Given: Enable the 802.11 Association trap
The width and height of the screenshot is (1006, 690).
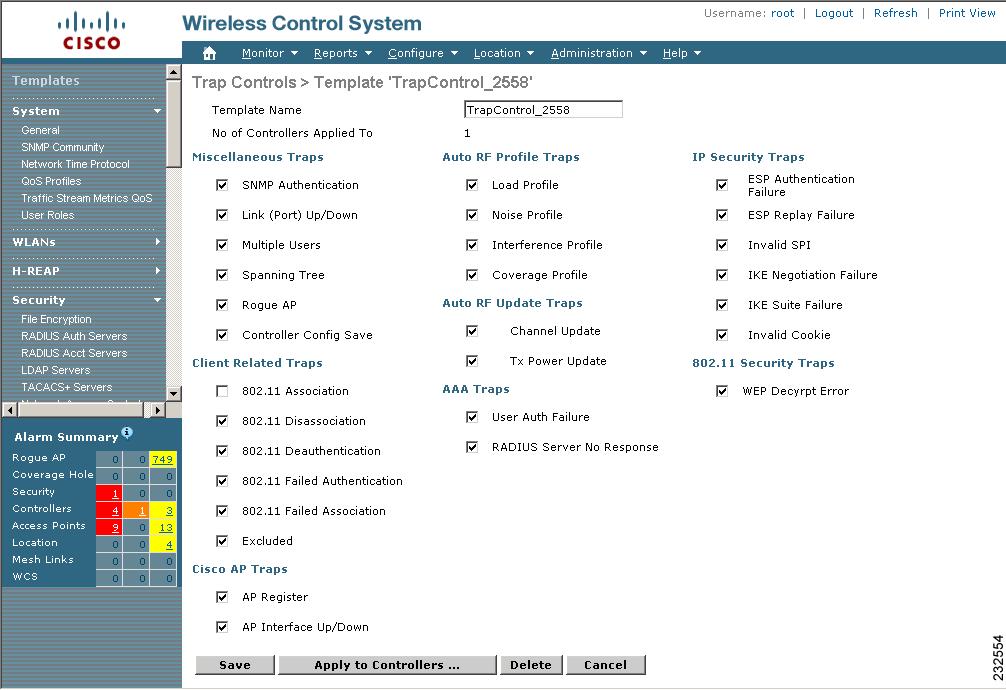Looking at the screenshot, I should [x=222, y=391].
